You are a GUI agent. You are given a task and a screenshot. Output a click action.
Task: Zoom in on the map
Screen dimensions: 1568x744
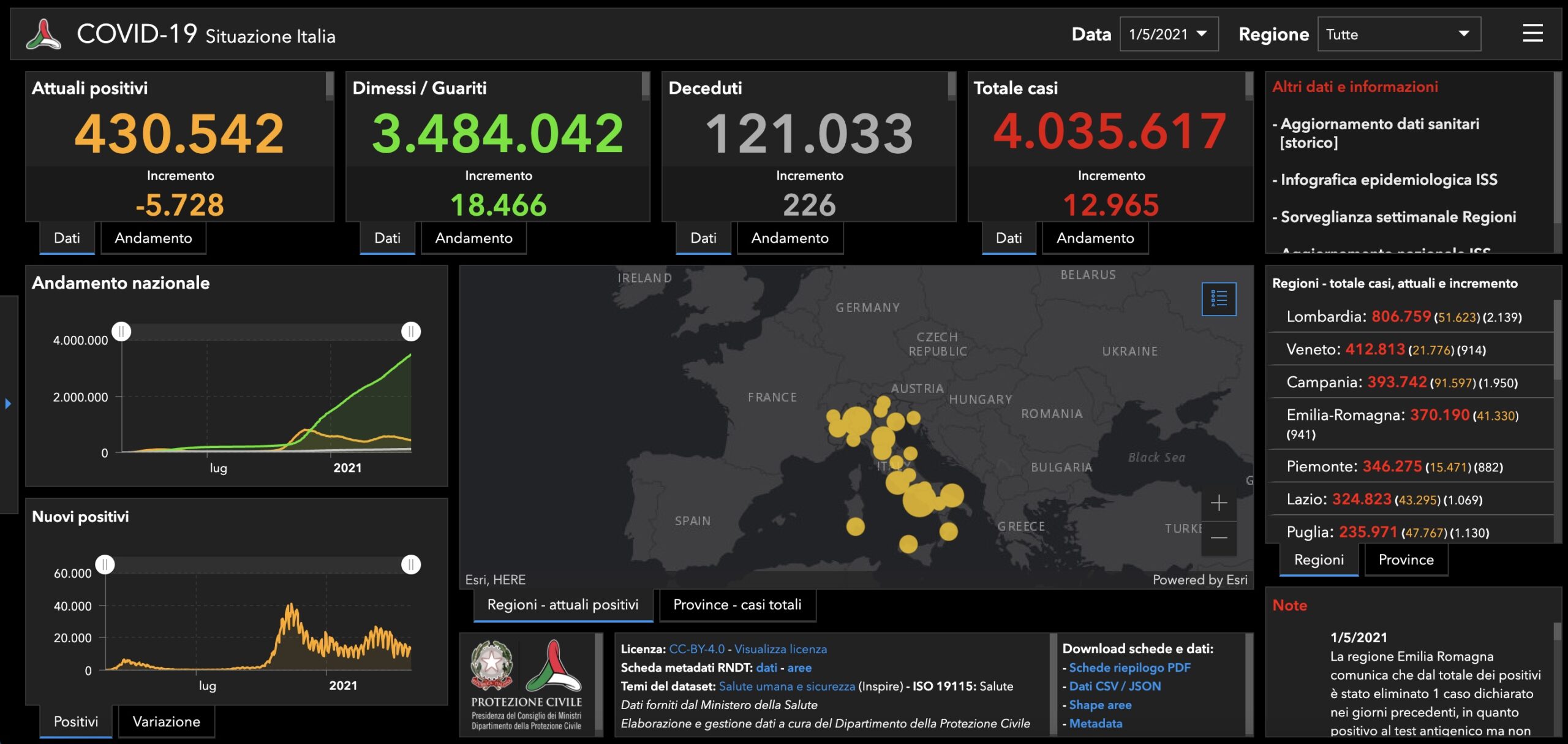[x=1218, y=503]
